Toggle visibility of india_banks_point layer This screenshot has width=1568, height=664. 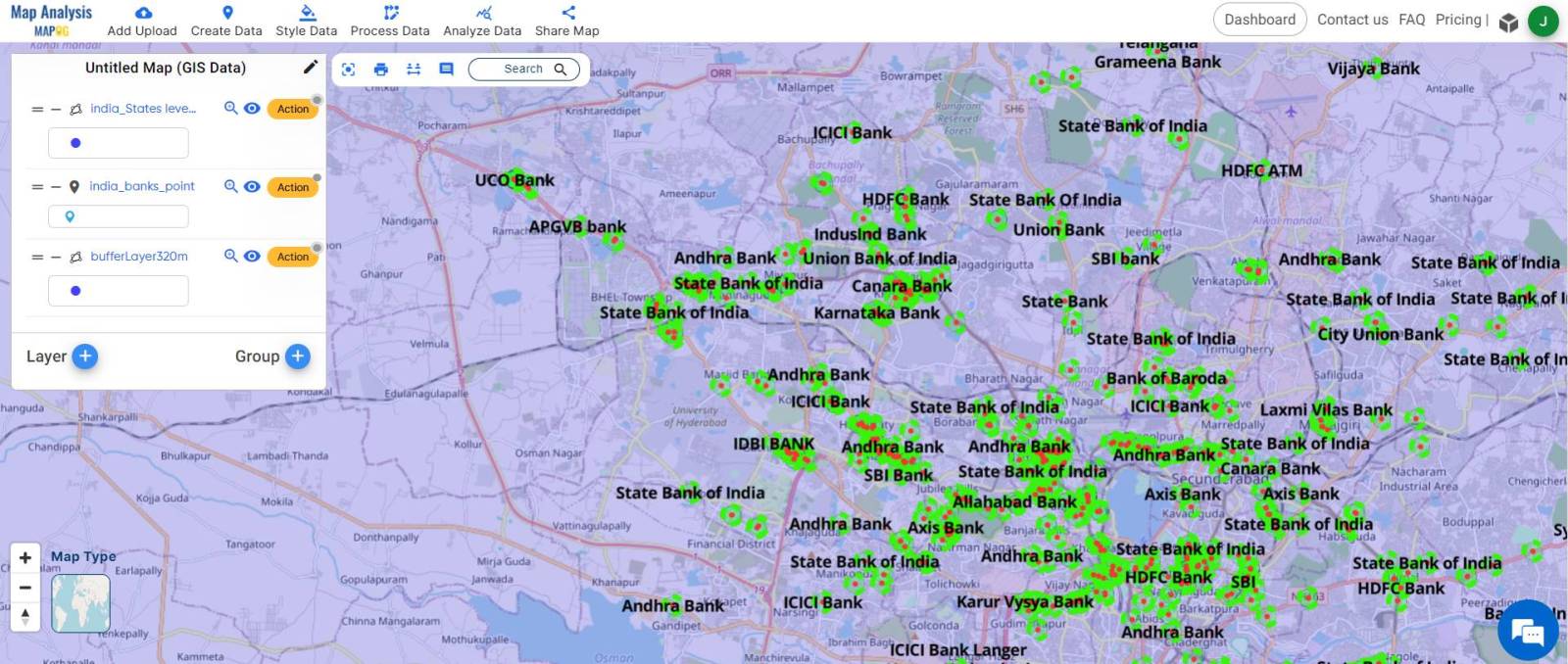click(252, 186)
